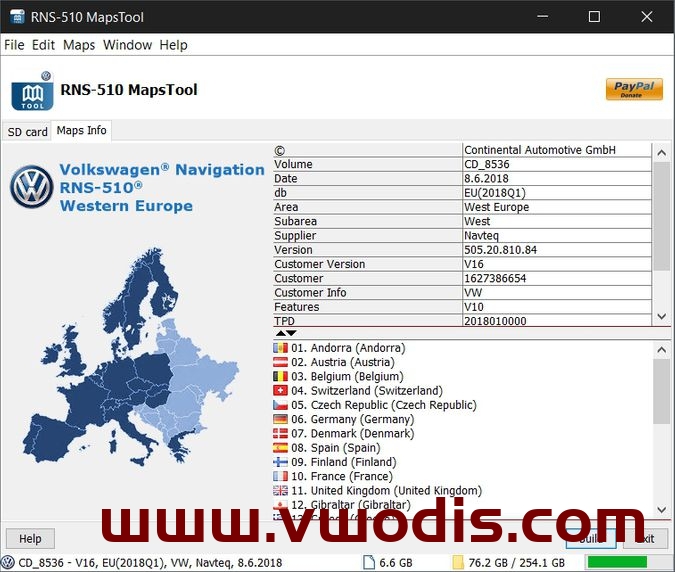Click the CD_8536 - V16 status bar text
The height and width of the screenshot is (572, 675).
(150, 563)
